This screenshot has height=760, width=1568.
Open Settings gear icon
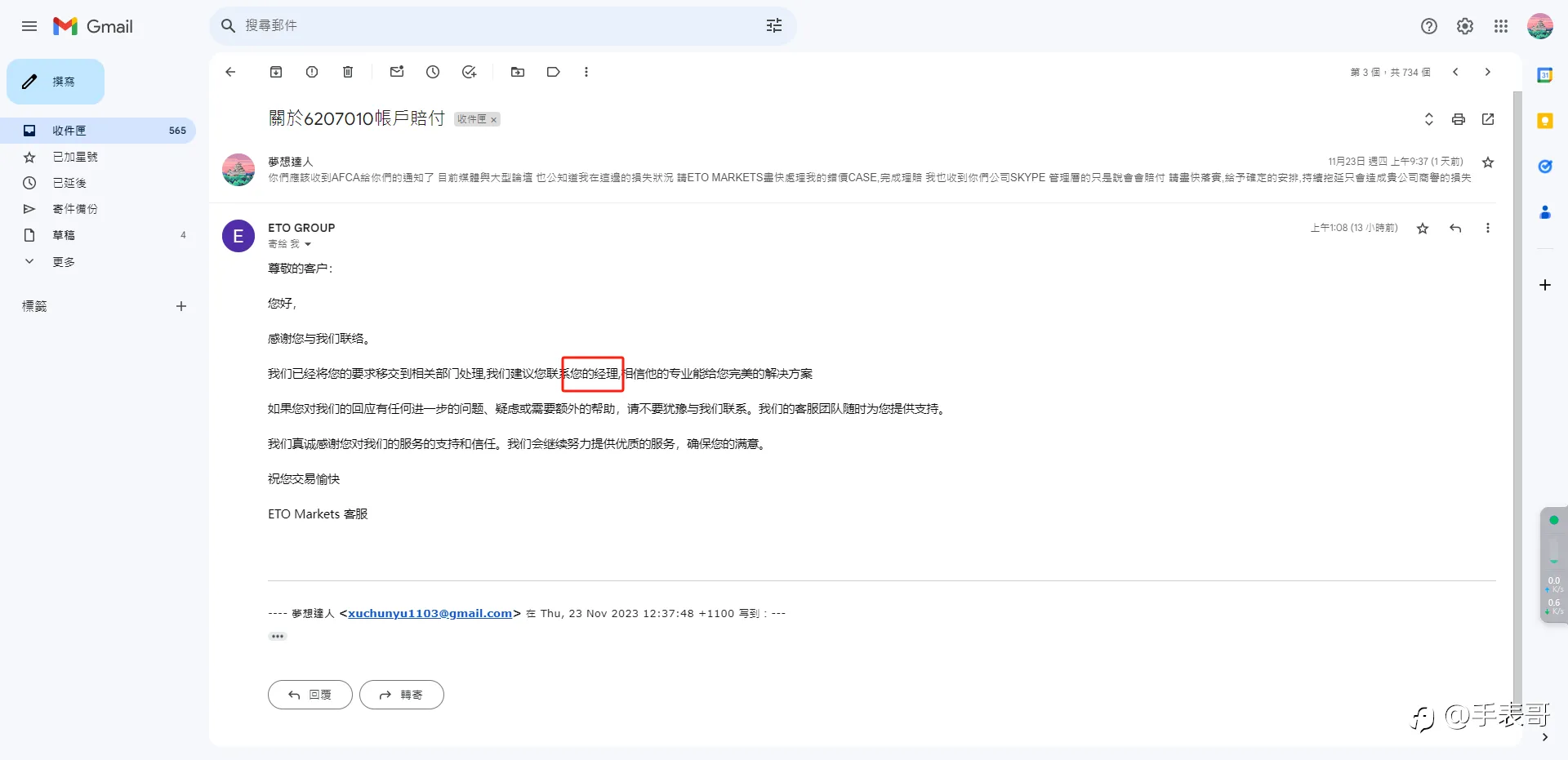tap(1465, 26)
